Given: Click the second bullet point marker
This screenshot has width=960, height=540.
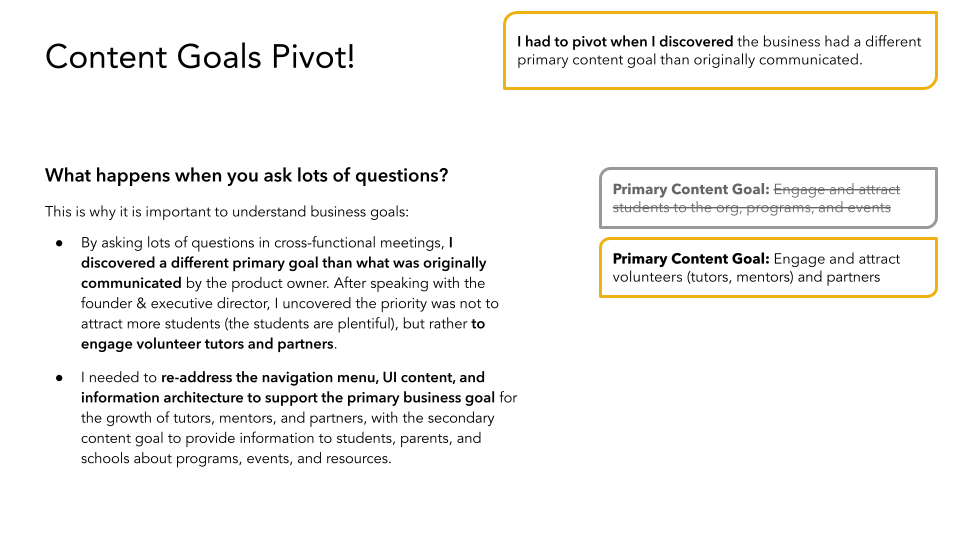Looking at the screenshot, I should [59, 378].
